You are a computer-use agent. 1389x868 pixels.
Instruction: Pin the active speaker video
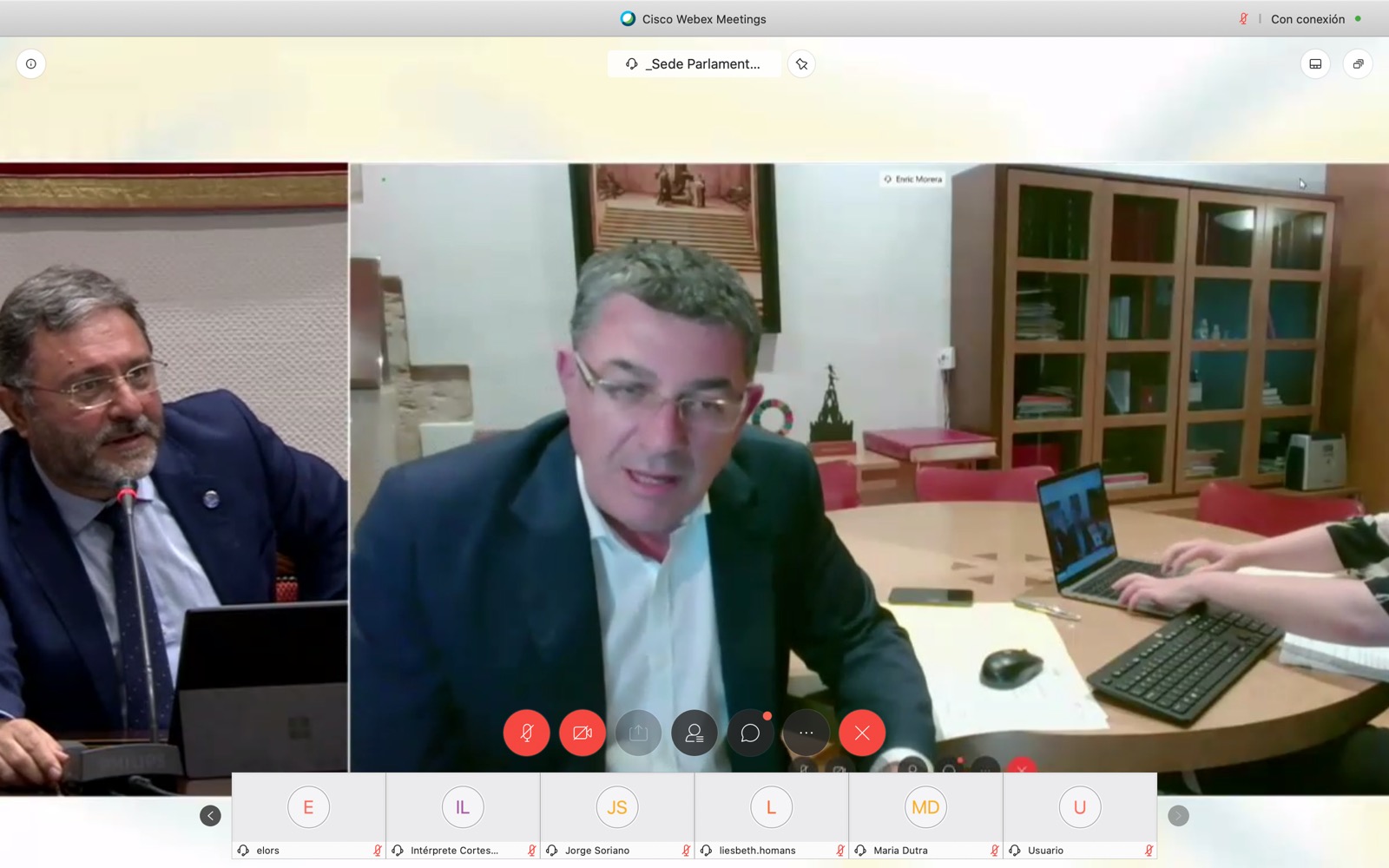tap(801, 63)
